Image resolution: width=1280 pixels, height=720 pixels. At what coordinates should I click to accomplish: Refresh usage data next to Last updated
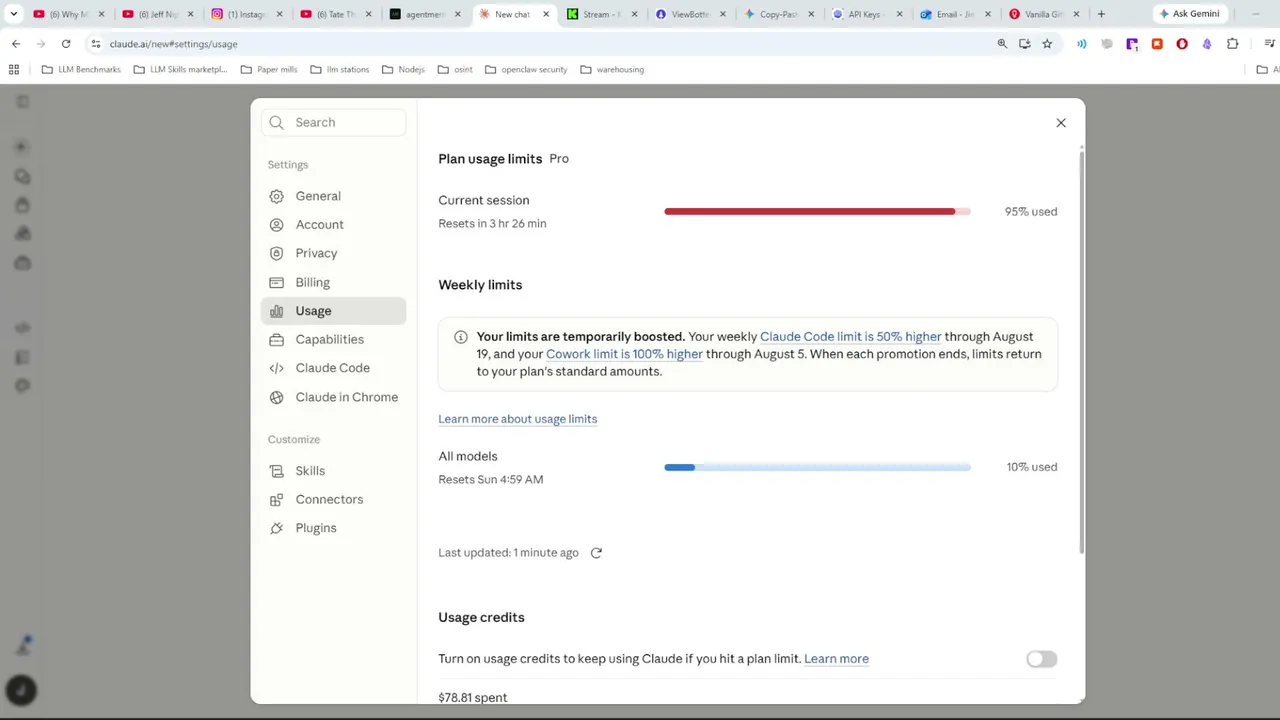[x=596, y=553]
